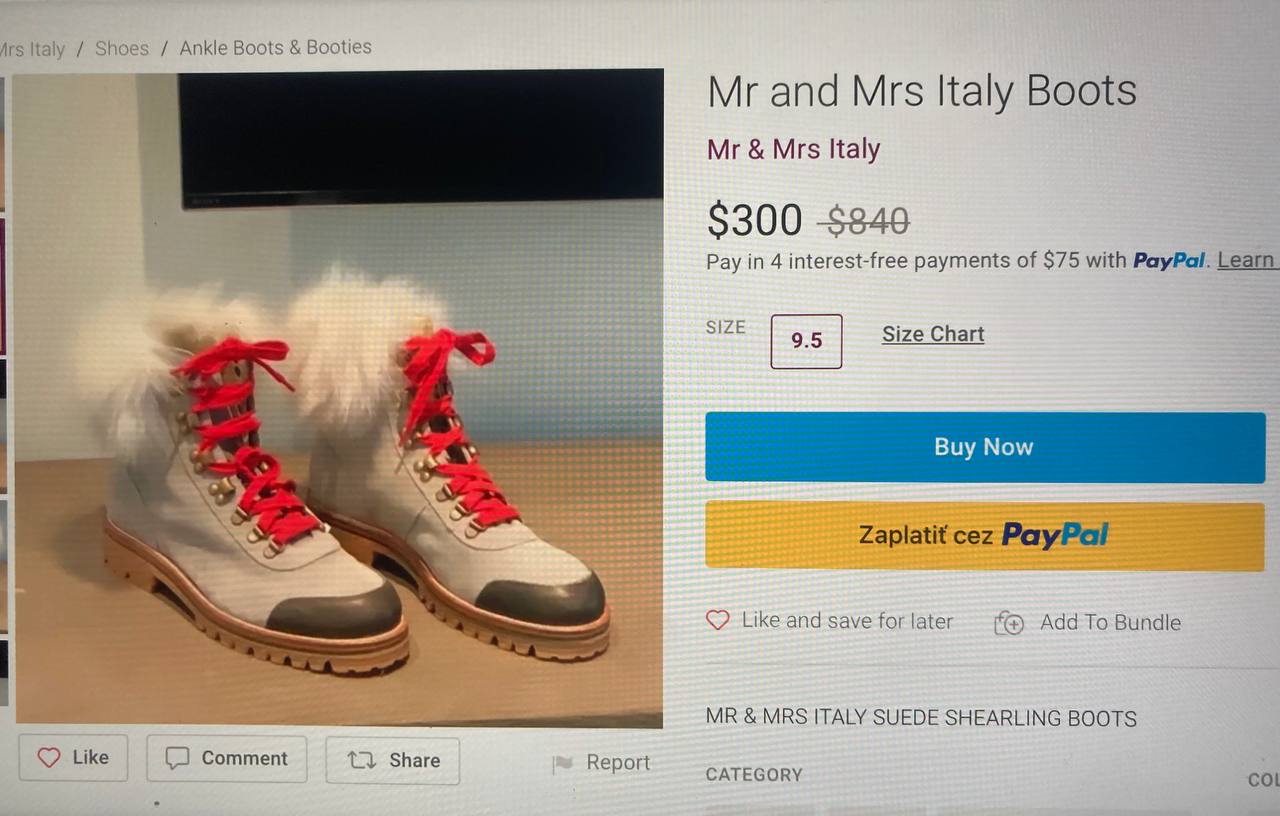Click the Like and save for later text
Screen dimensions: 1280x816
coord(847,621)
